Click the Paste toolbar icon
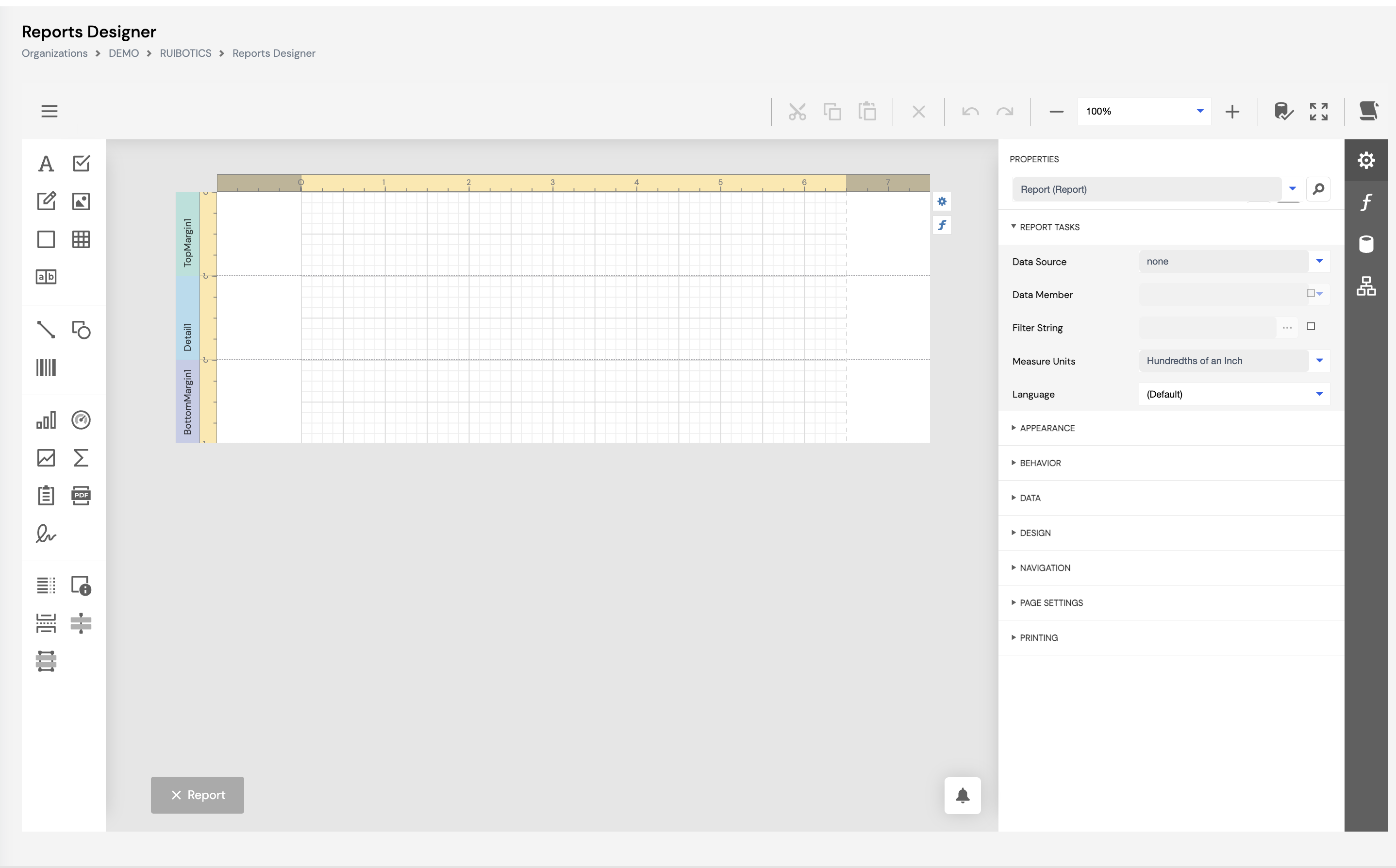1396x868 pixels. click(x=867, y=111)
